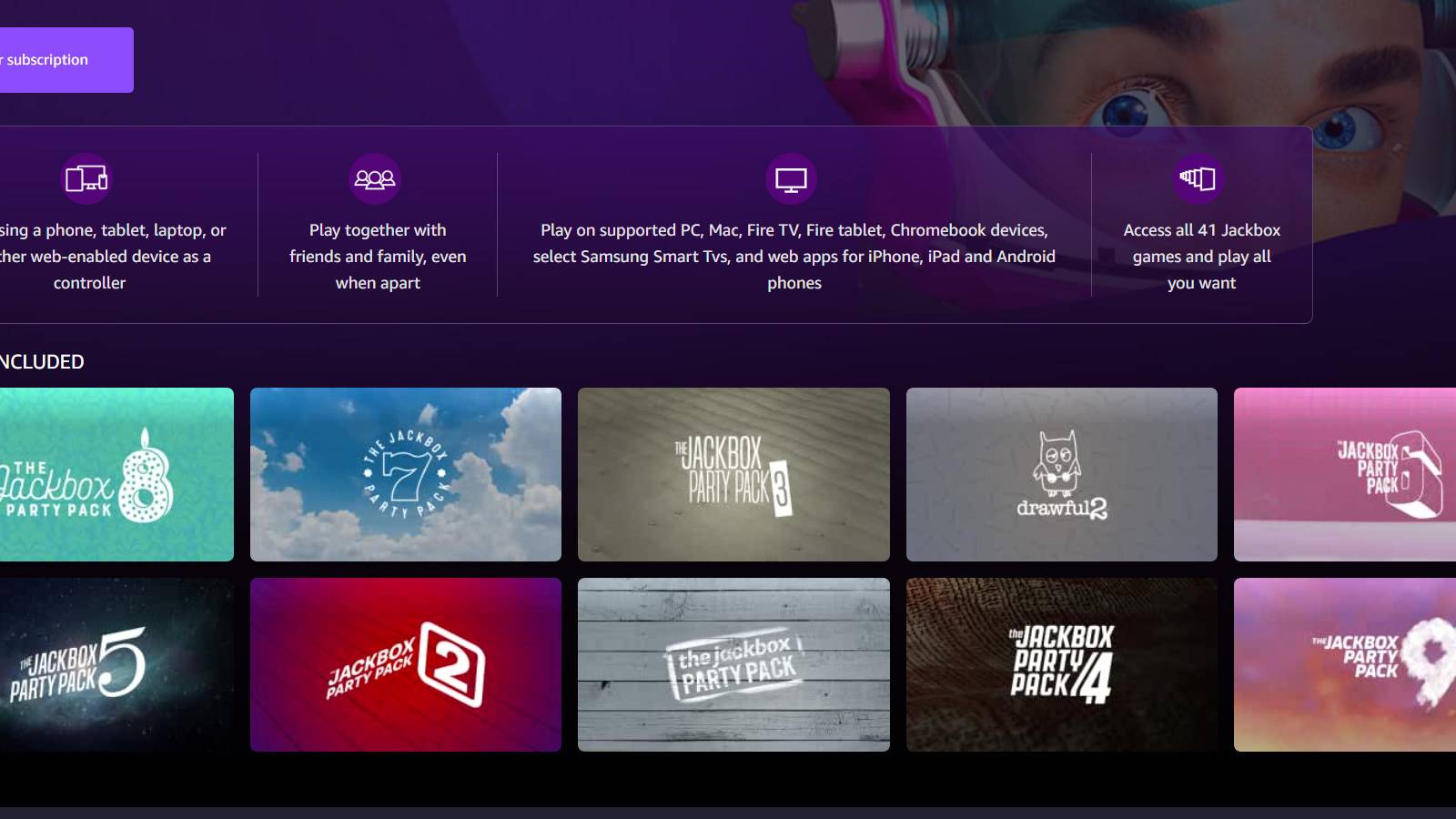Click the 'Access all 41 Jackbox games' text
Viewport: 1456px width, 819px height.
[1201, 257]
